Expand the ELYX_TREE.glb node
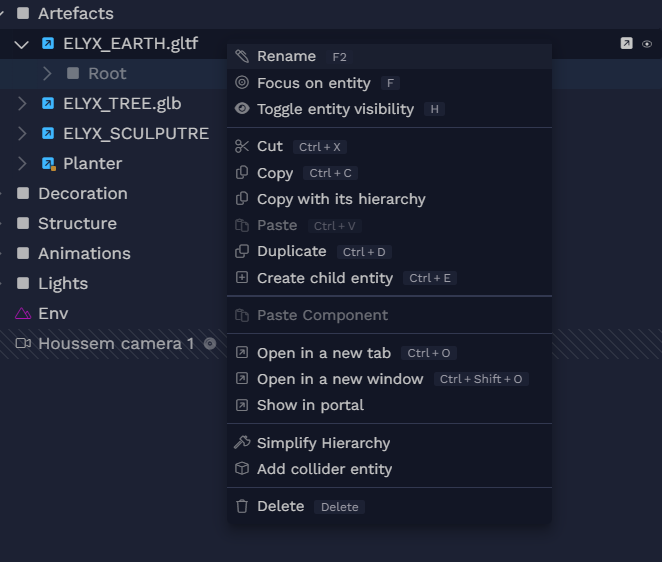The height and width of the screenshot is (562, 662). click(22, 103)
